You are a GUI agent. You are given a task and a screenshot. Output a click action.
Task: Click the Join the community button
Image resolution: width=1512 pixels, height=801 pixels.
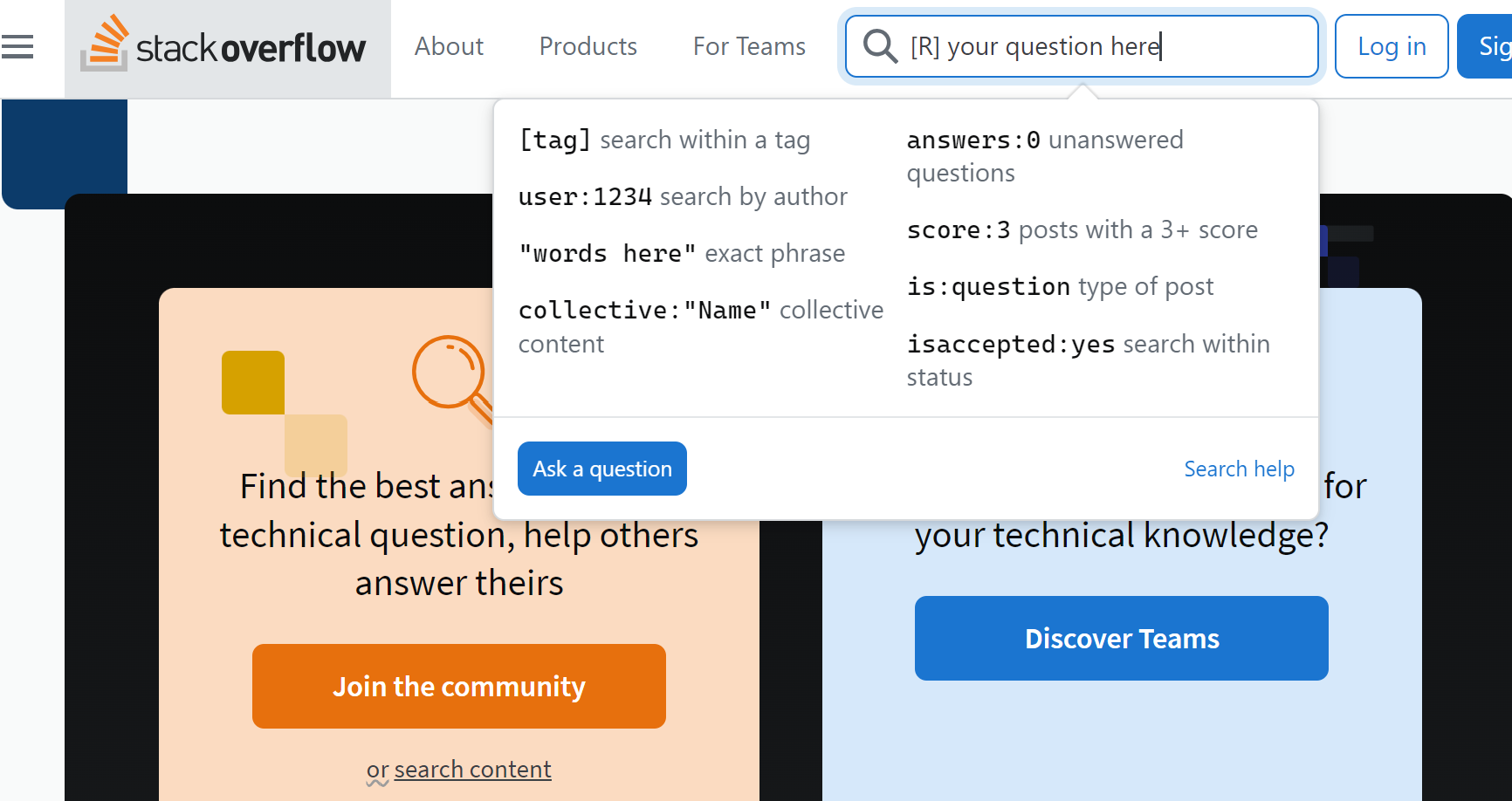(459, 687)
